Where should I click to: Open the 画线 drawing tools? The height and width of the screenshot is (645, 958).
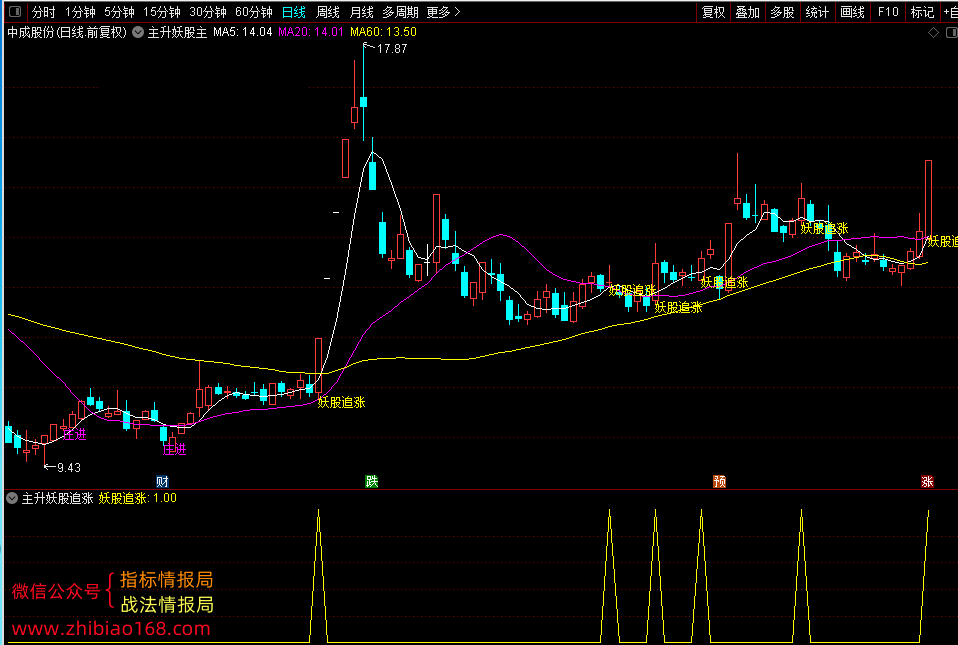click(x=852, y=12)
